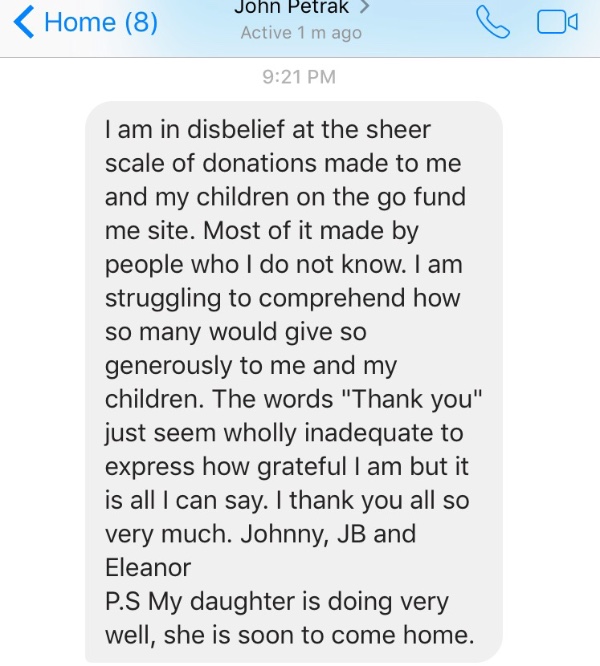Image resolution: width=600 pixels, height=666 pixels.
Task: Tap the 'Active 1 m ago' status
Action: pyautogui.click(x=301, y=33)
